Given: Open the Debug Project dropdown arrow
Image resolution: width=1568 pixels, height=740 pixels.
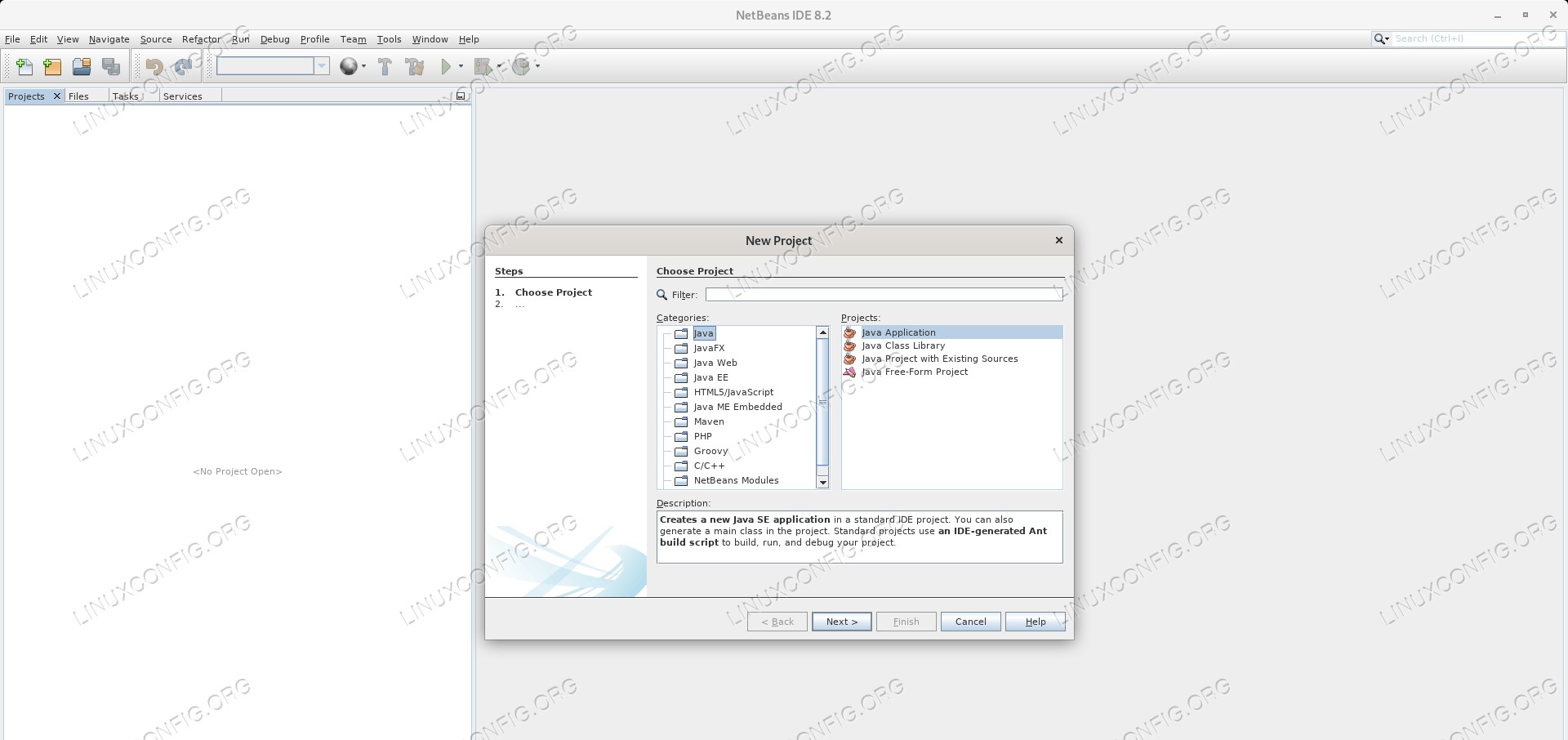Looking at the screenshot, I should click(500, 66).
